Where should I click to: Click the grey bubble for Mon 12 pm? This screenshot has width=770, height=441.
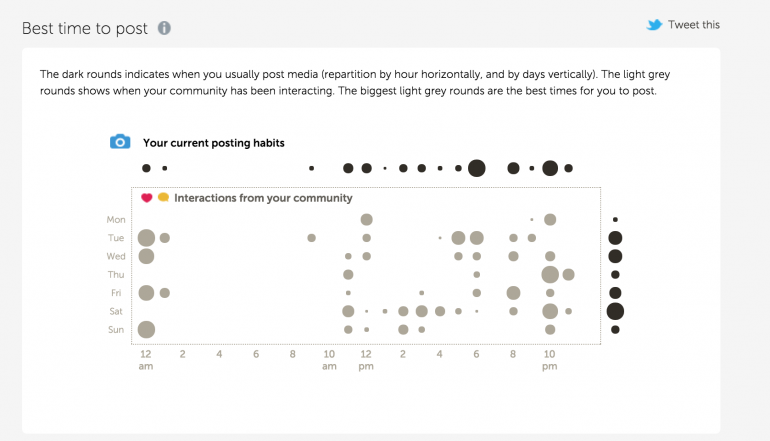(367, 220)
